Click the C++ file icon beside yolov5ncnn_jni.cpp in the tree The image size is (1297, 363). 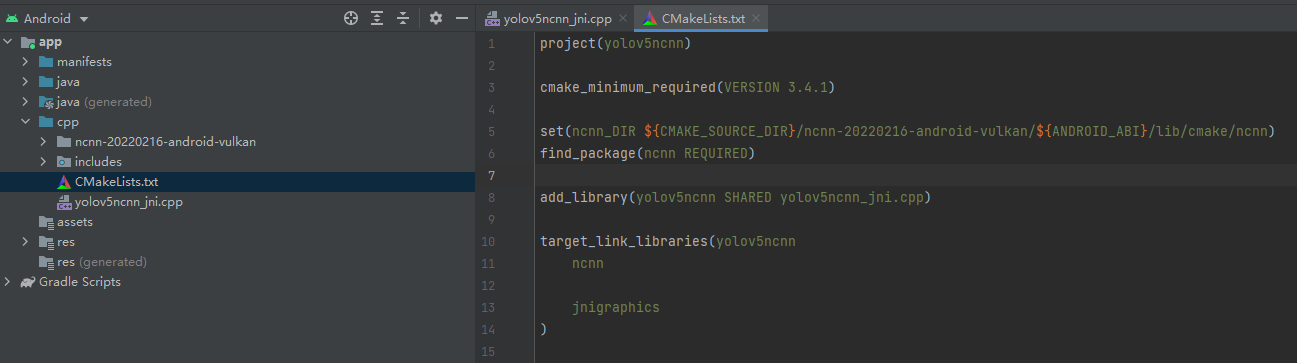click(64, 202)
